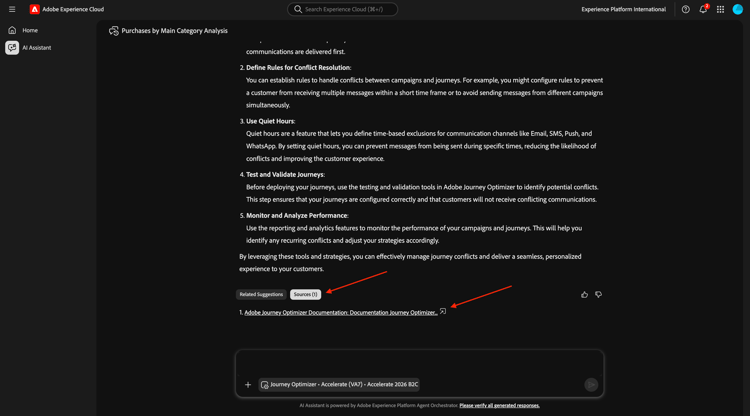Click the Journey Optimizer context chip icon

265,384
